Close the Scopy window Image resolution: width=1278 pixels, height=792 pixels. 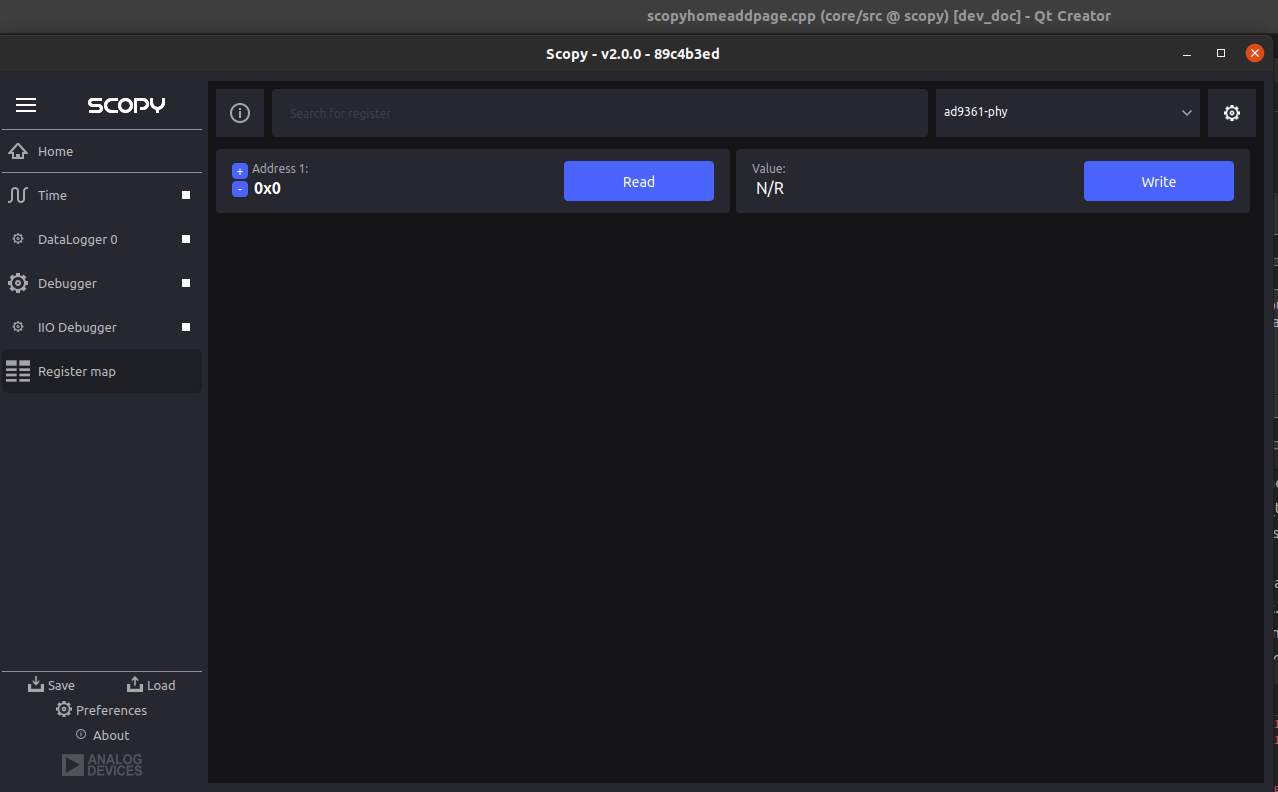[x=1254, y=53]
